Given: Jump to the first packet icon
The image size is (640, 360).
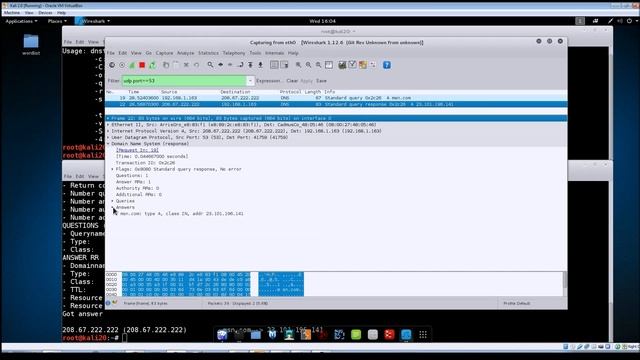Looking at the screenshot, I should [250, 65].
